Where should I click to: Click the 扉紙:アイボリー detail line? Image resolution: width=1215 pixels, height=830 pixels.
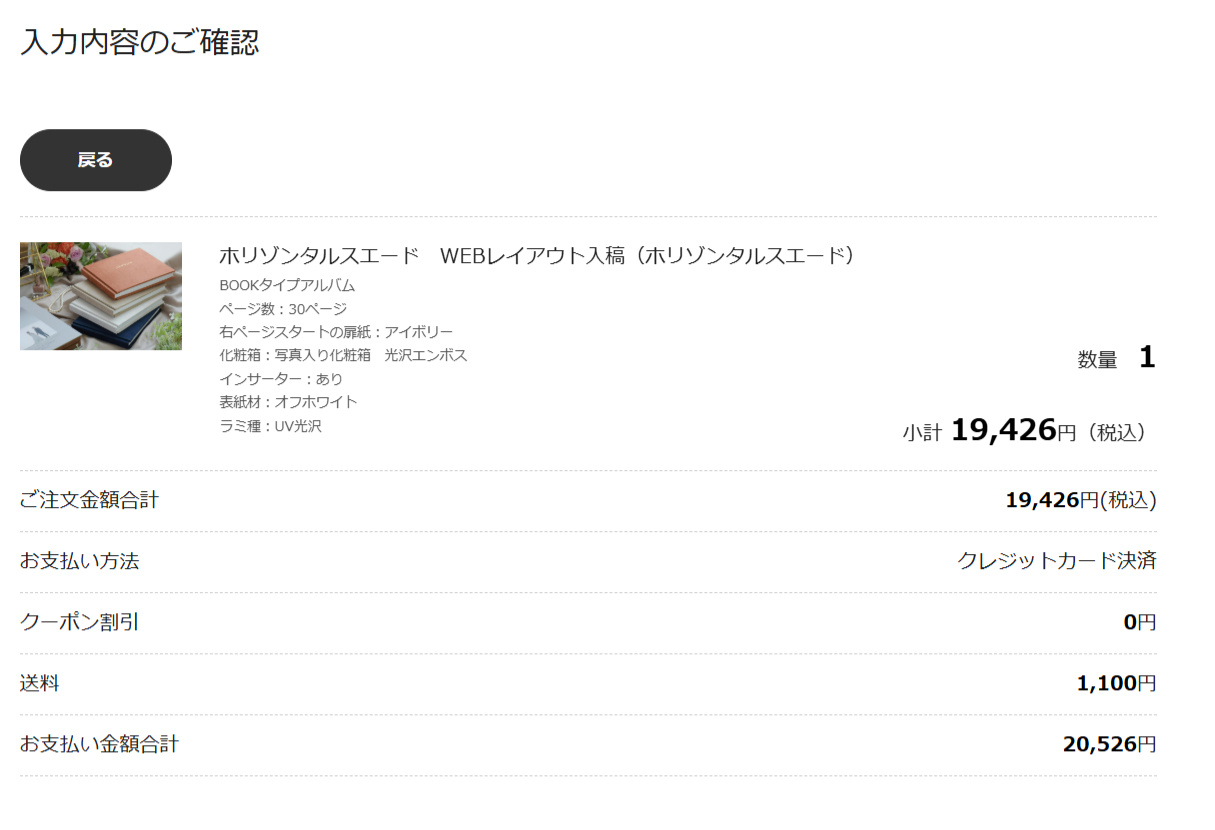coord(336,332)
